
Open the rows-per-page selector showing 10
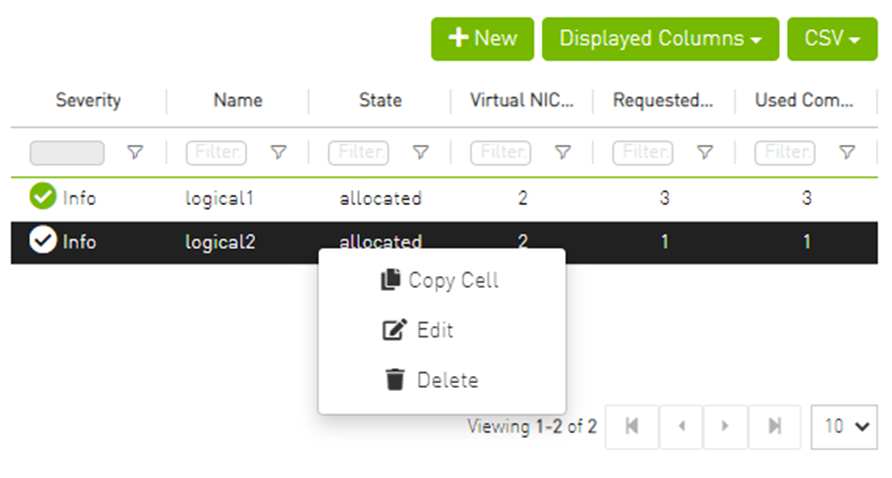(844, 426)
